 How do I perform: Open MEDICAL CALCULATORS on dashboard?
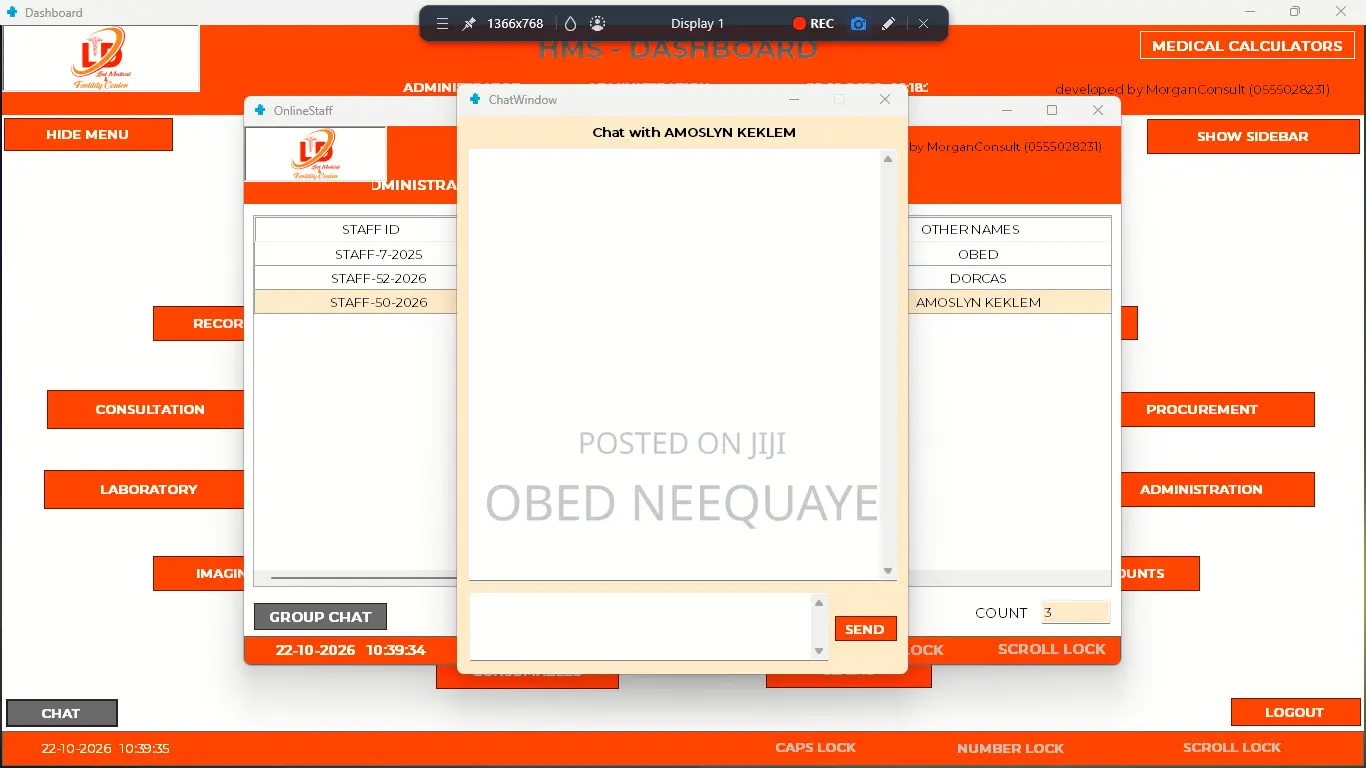pos(1247,45)
